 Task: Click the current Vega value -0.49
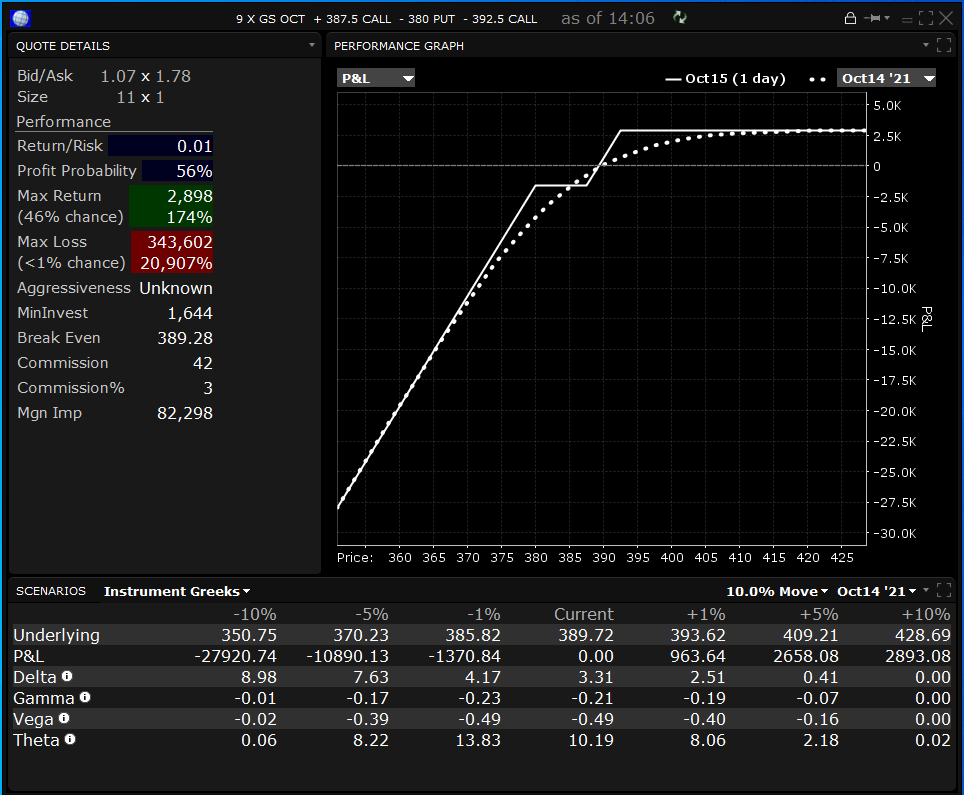pos(593,719)
